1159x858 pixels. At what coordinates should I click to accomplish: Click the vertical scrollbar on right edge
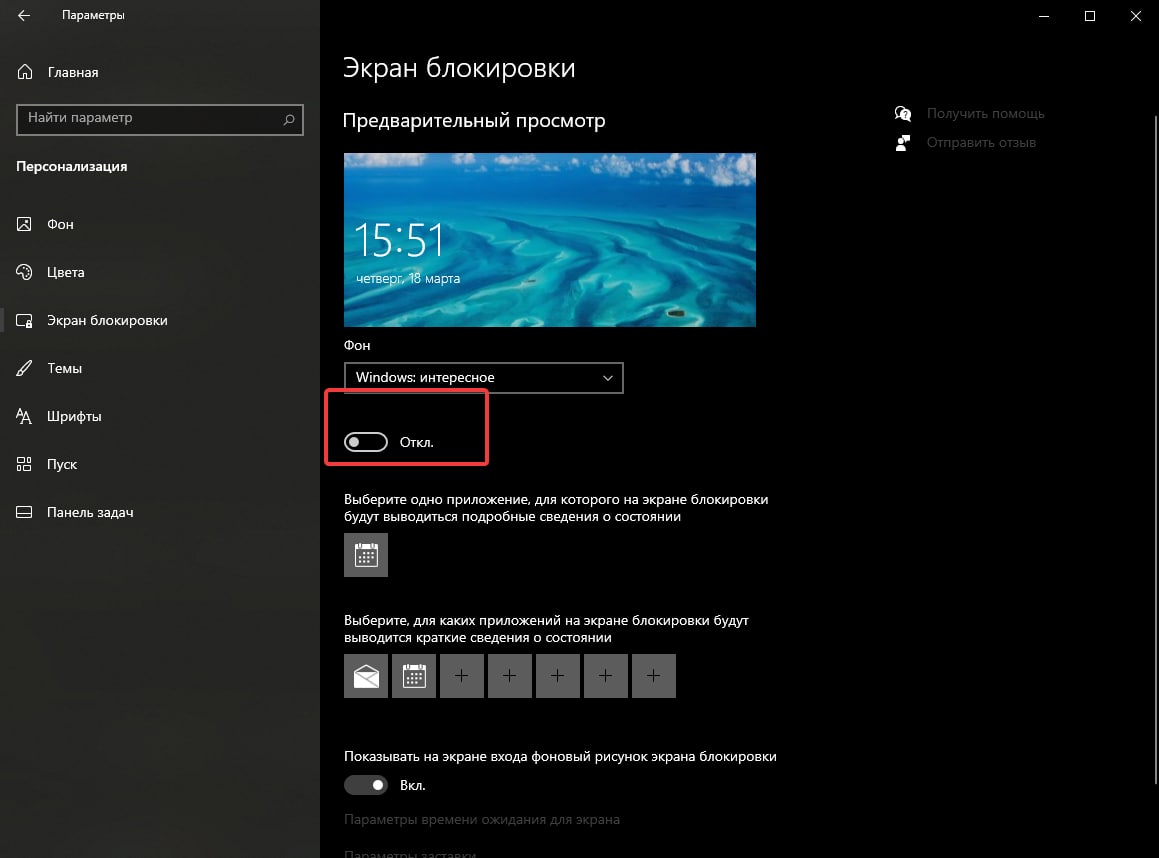point(1156,449)
